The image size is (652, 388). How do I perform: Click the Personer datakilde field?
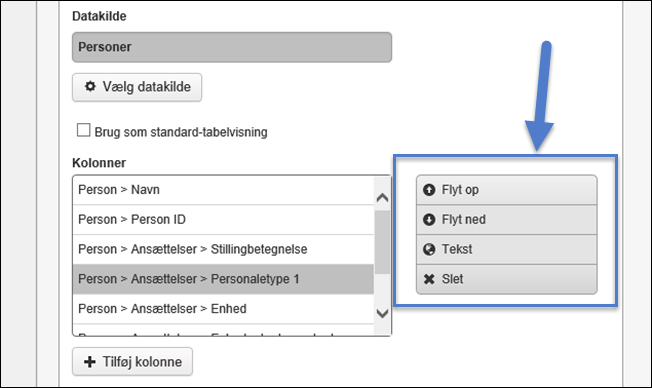tap(232, 47)
